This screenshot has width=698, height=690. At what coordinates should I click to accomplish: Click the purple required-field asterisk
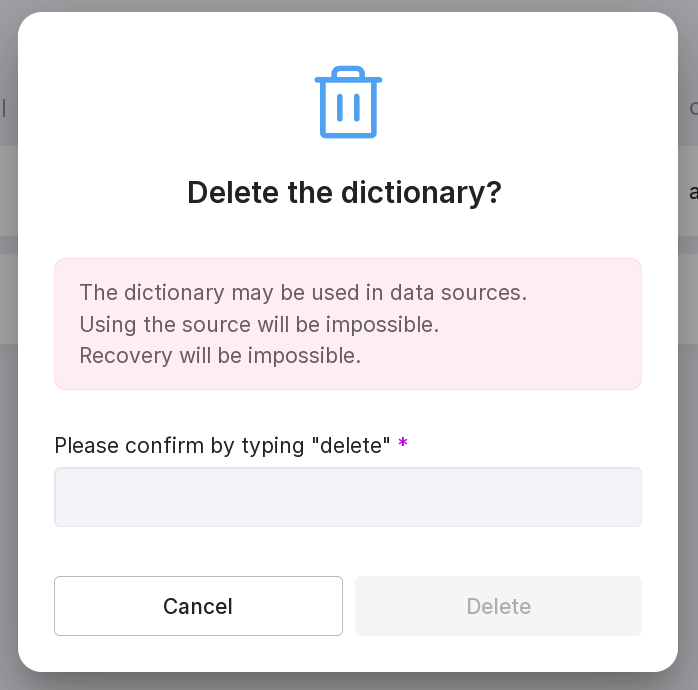tap(403, 443)
